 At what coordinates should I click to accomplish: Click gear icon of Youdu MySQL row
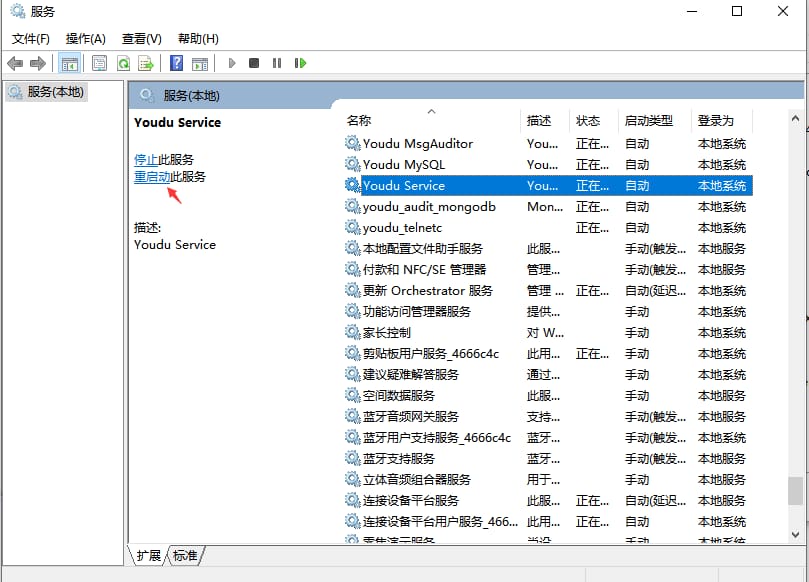click(352, 164)
